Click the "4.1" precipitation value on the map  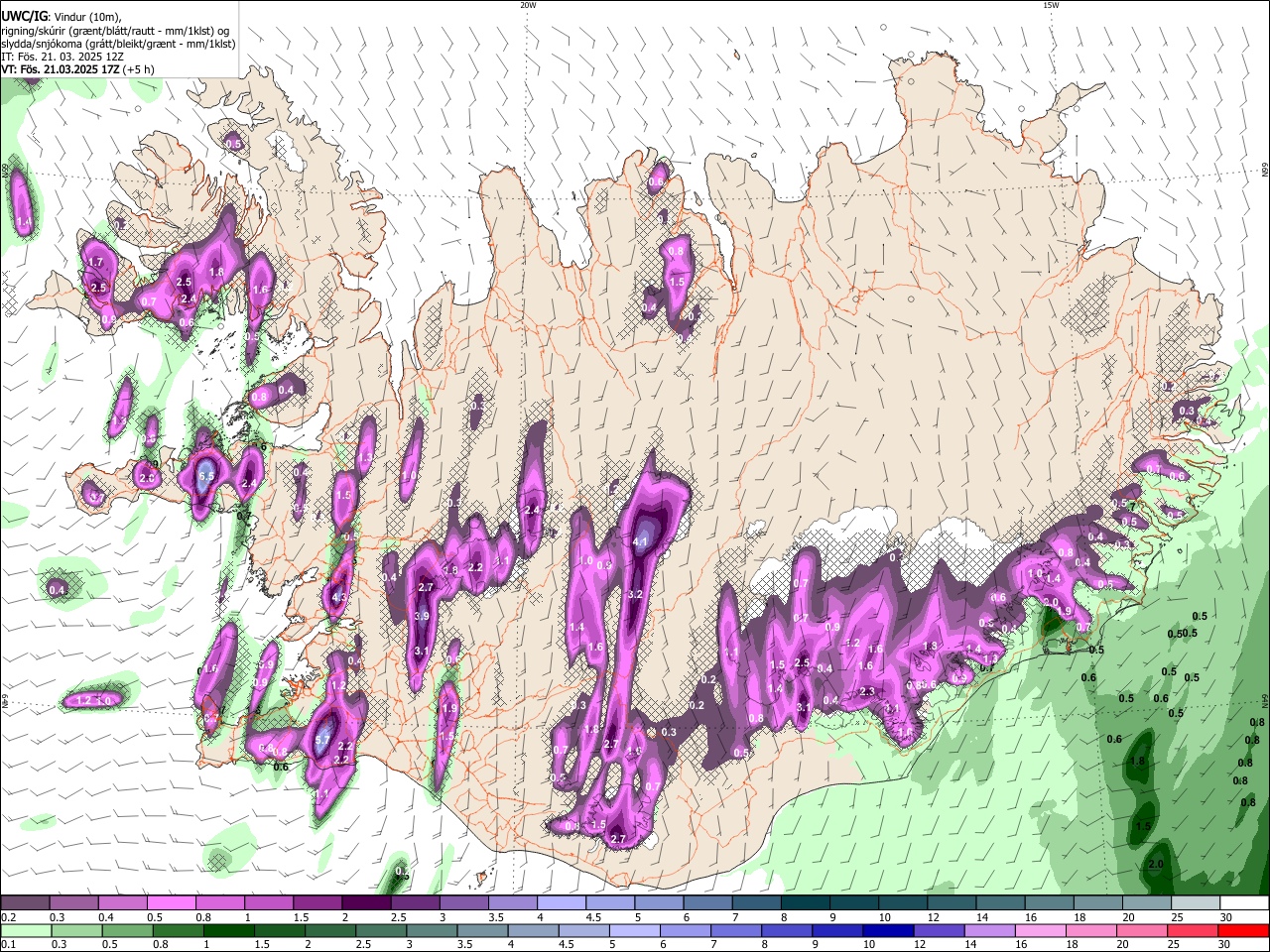(640, 542)
